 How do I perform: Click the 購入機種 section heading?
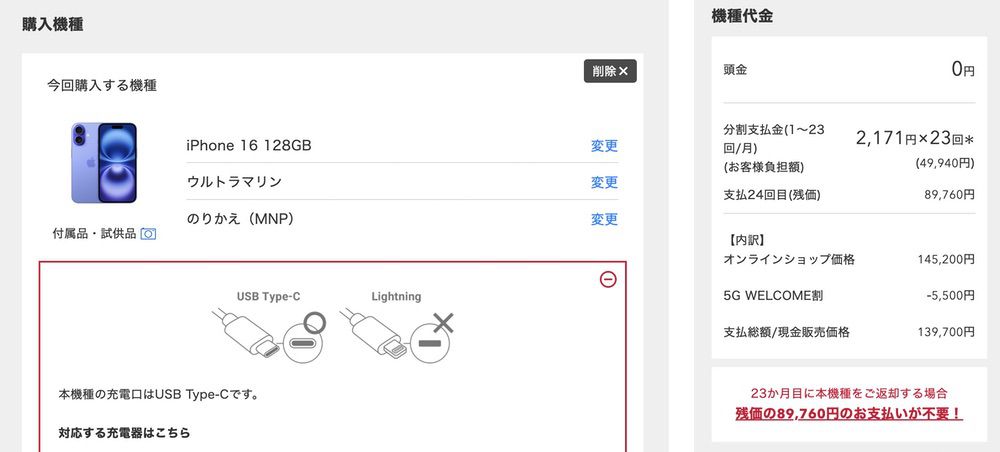click(52, 24)
